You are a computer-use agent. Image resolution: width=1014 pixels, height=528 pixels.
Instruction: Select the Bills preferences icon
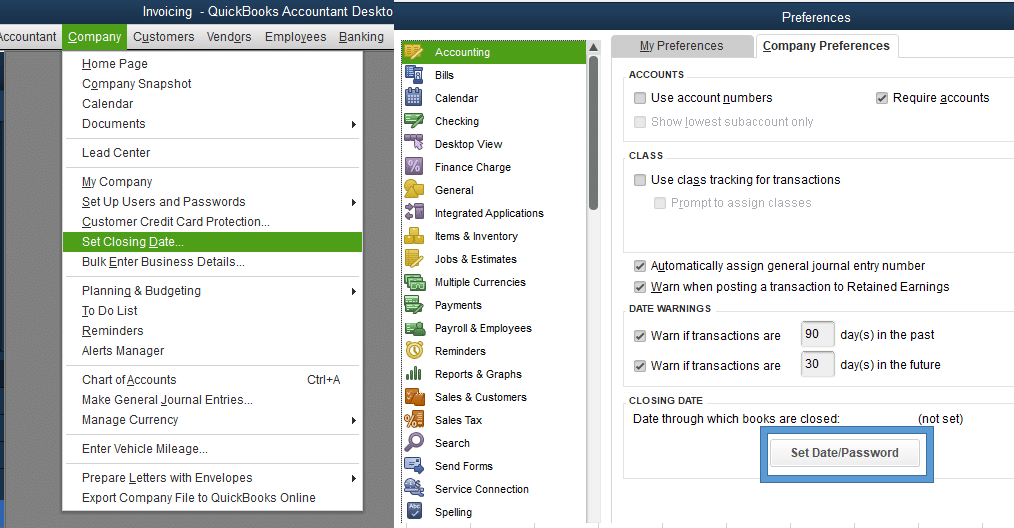tap(414, 75)
